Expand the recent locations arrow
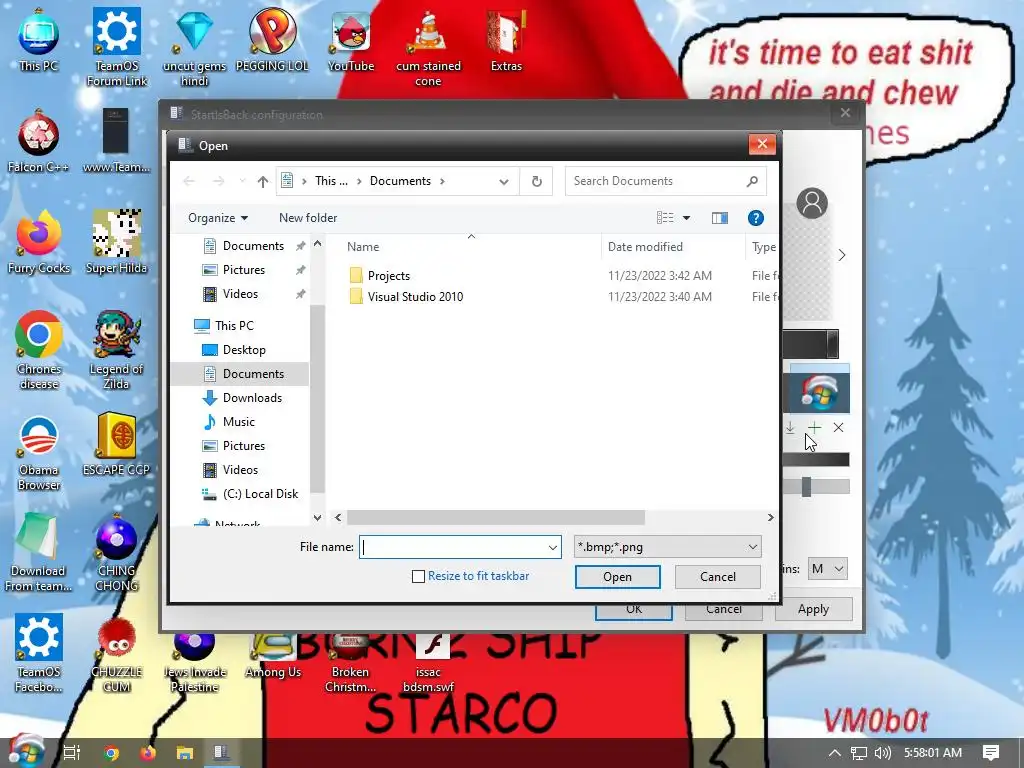1024x768 pixels. (x=242, y=182)
